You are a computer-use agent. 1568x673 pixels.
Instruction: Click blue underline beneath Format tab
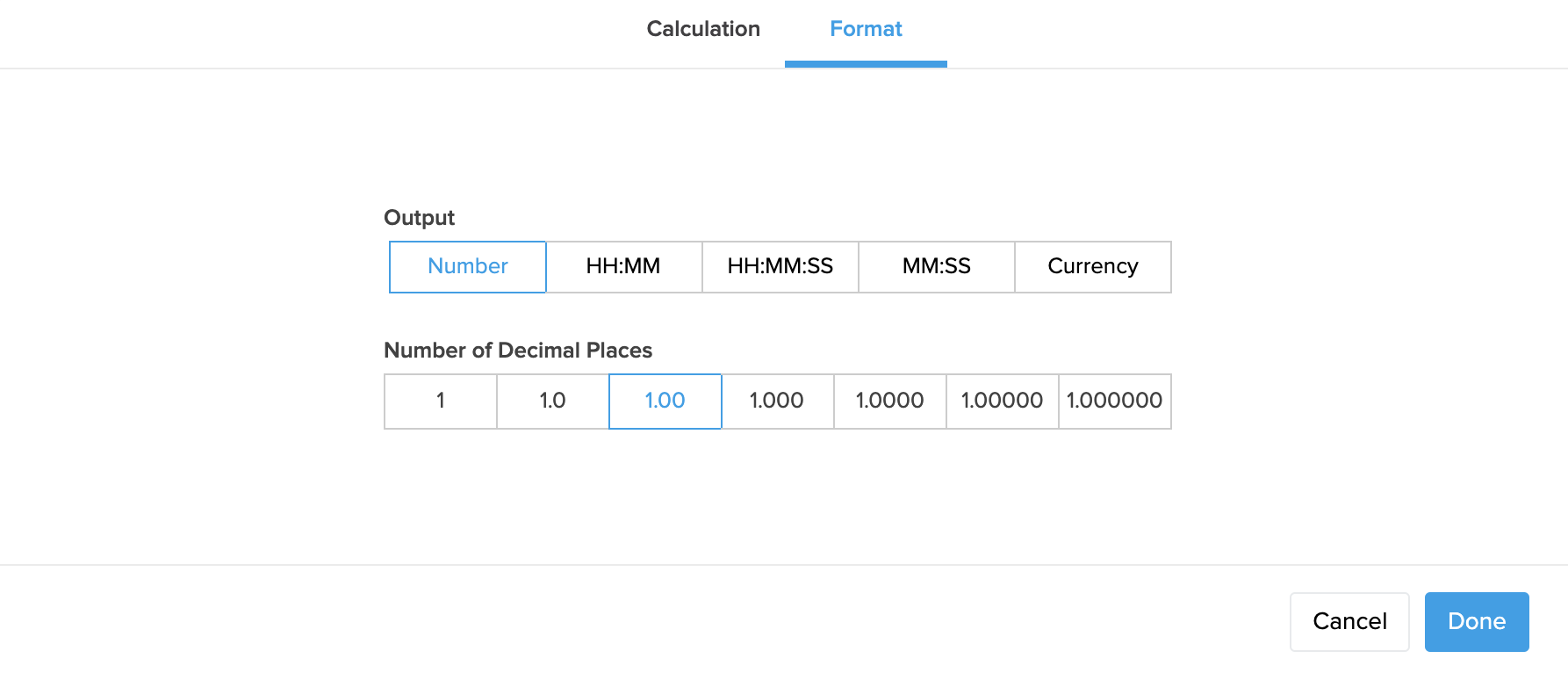click(866, 64)
